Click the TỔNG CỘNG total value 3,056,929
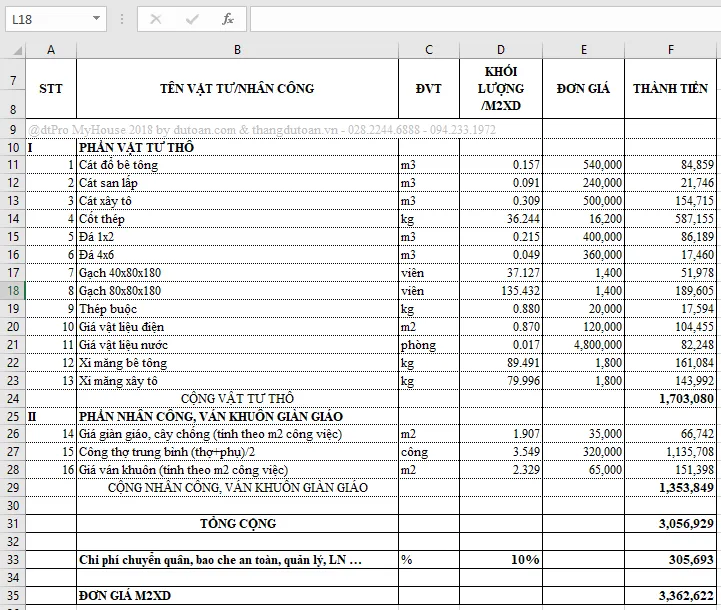Viewport: 721px width, 610px height. coord(670,523)
